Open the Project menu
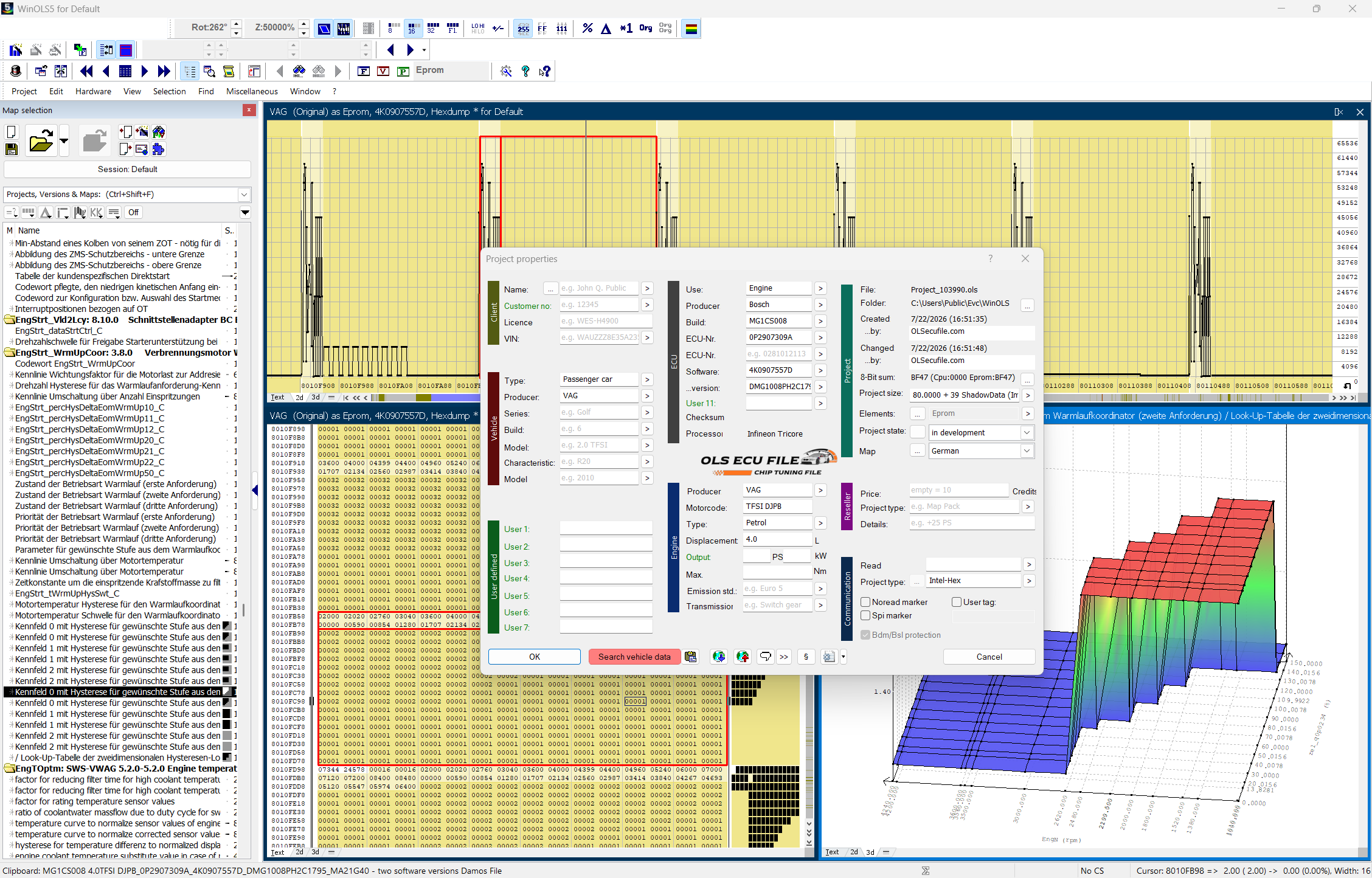 (x=24, y=91)
